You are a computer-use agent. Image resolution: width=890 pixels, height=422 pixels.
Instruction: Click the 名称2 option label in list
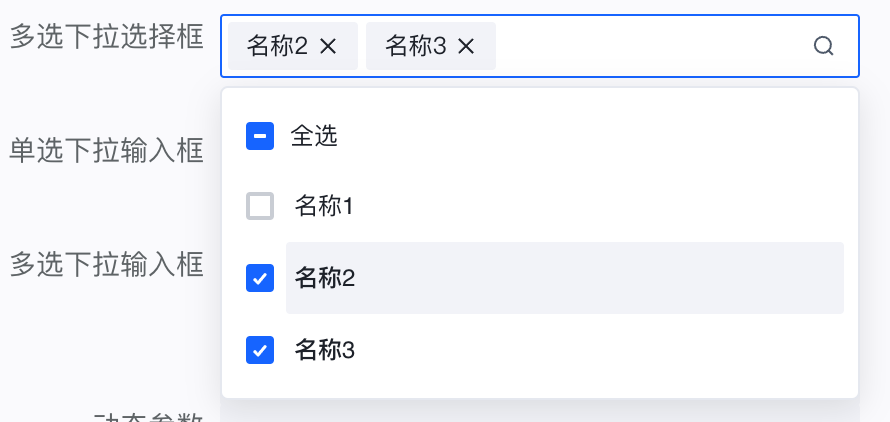click(324, 279)
